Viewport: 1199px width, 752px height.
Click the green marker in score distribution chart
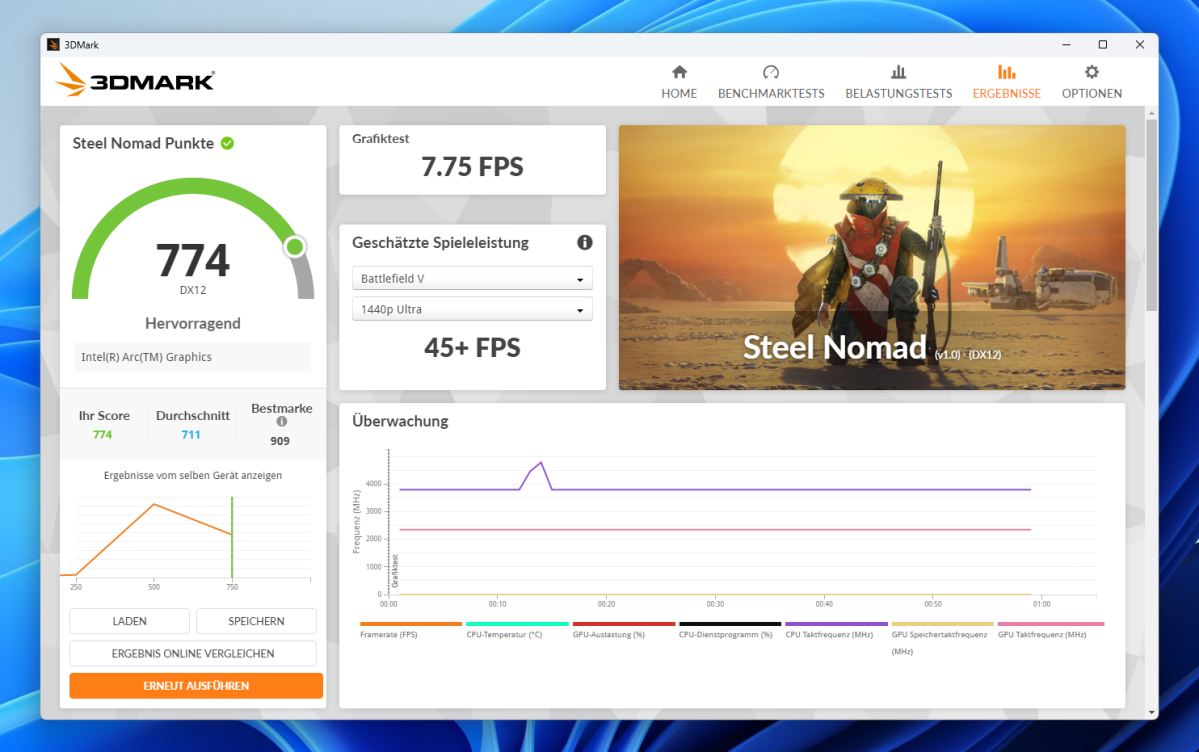[232, 538]
